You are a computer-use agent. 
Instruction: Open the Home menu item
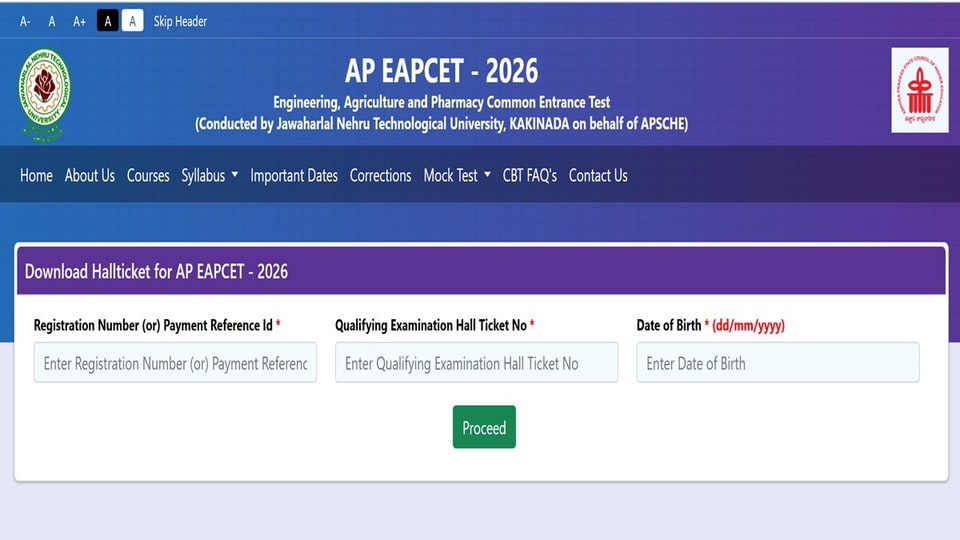pos(36,176)
